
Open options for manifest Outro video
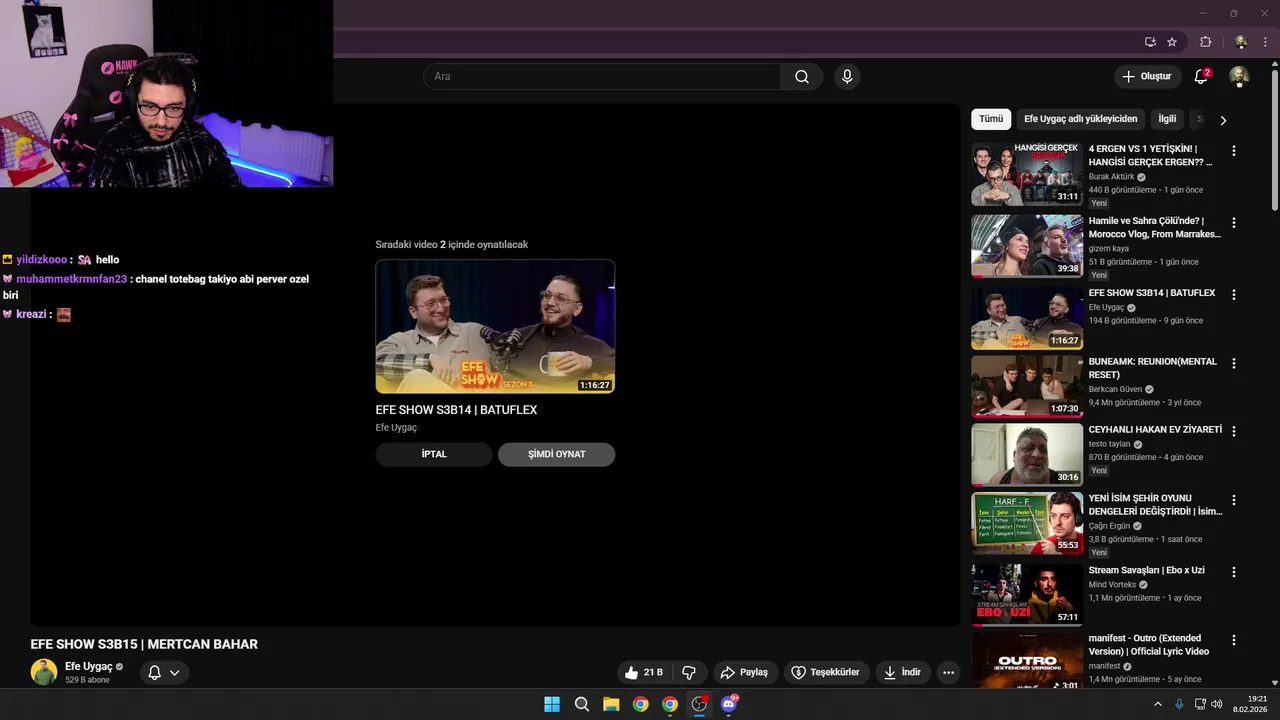pyautogui.click(x=1234, y=640)
